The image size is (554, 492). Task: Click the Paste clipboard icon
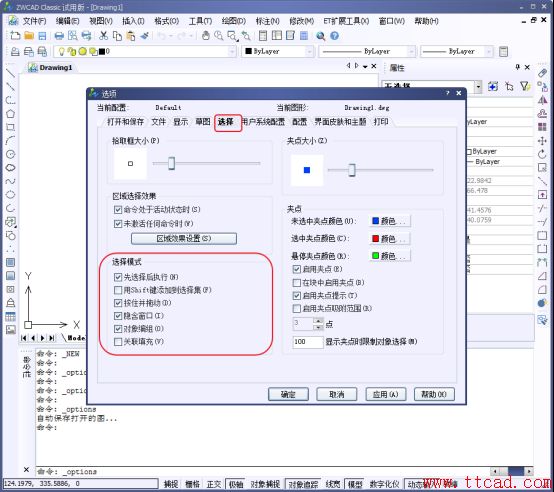pyautogui.click(x=131, y=36)
